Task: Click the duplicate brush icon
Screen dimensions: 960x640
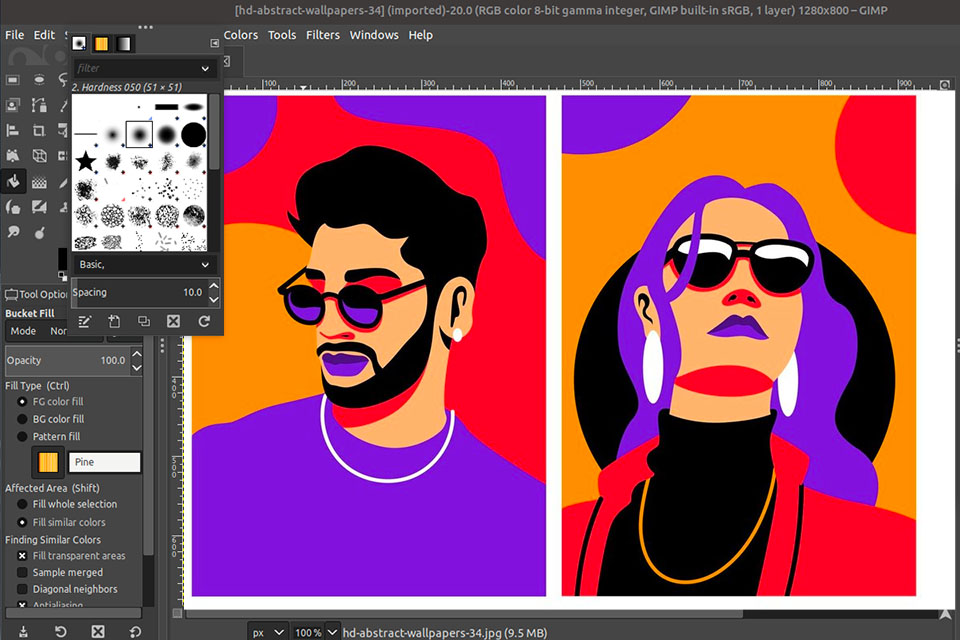Action: (x=144, y=322)
